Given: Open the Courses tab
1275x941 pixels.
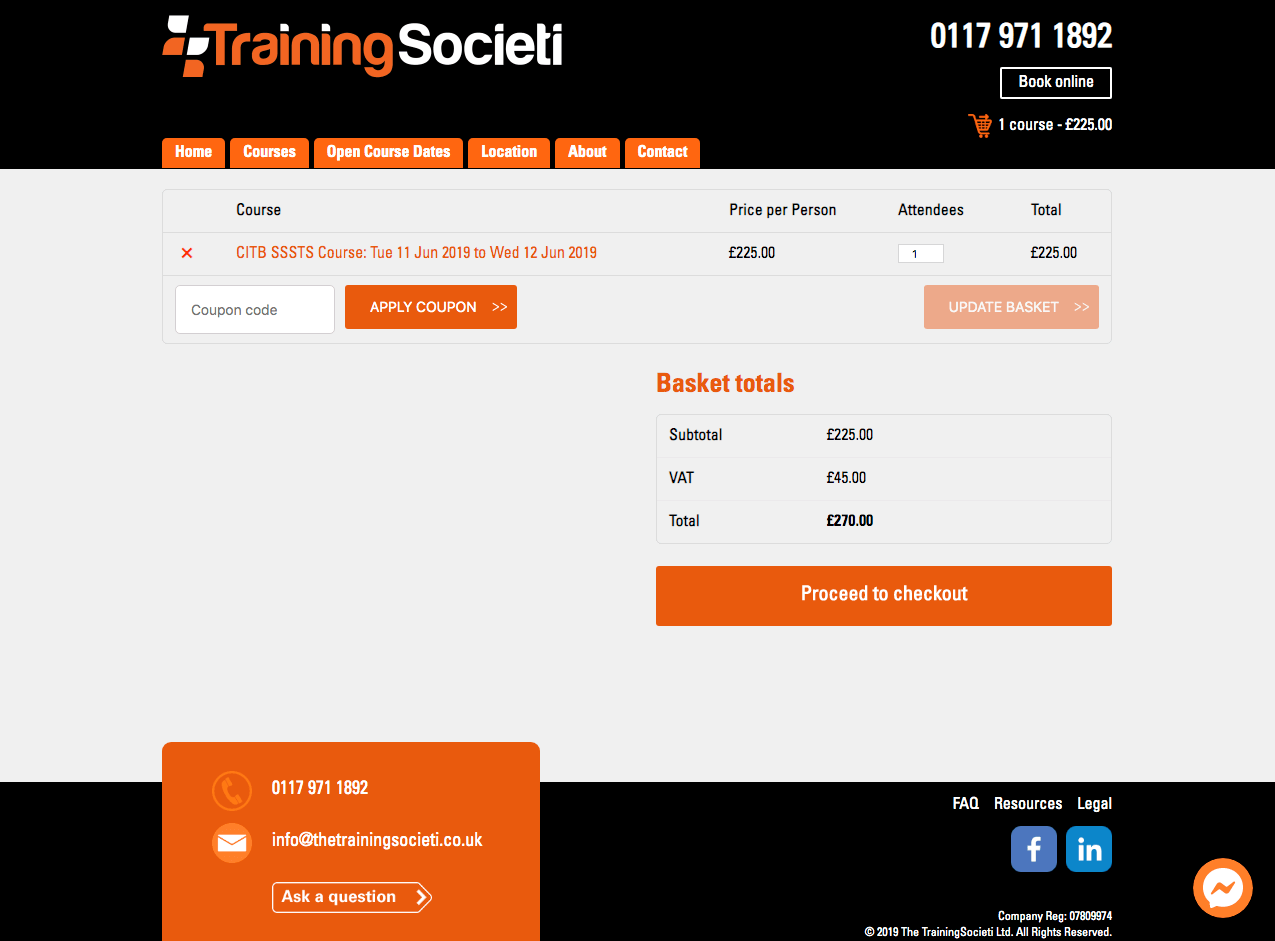Looking at the screenshot, I should click(x=270, y=152).
